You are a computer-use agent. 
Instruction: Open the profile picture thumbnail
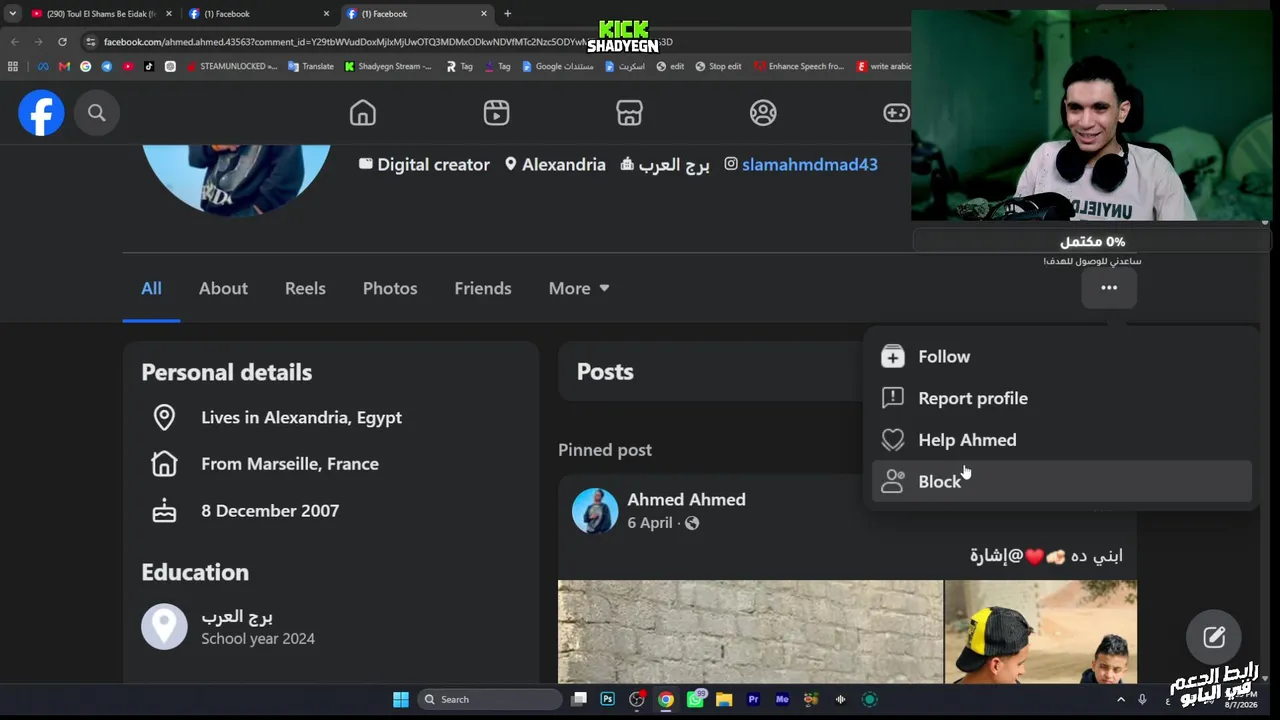coord(236,180)
